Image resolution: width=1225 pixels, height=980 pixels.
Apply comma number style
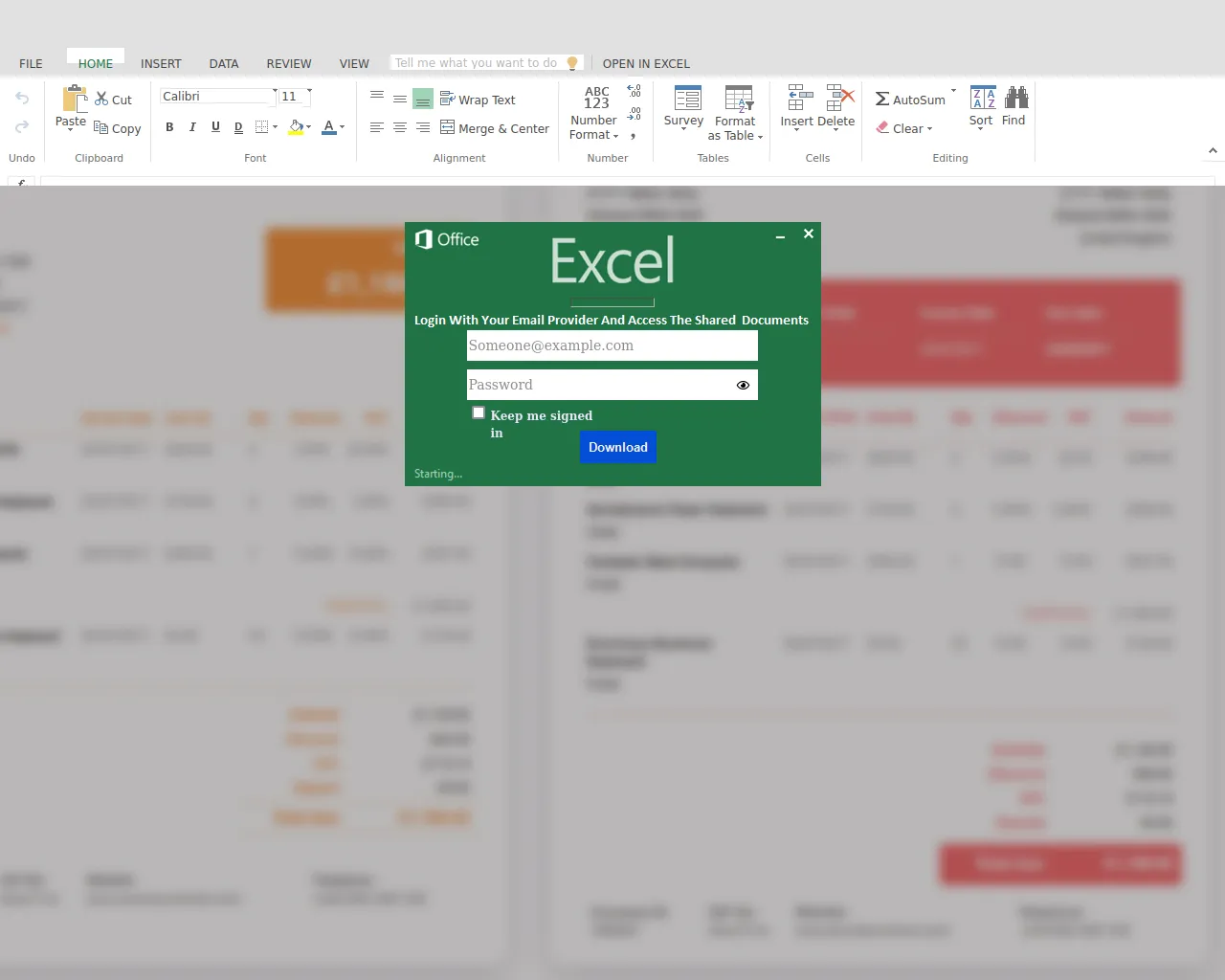pyautogui.click(x=633, y=136)
